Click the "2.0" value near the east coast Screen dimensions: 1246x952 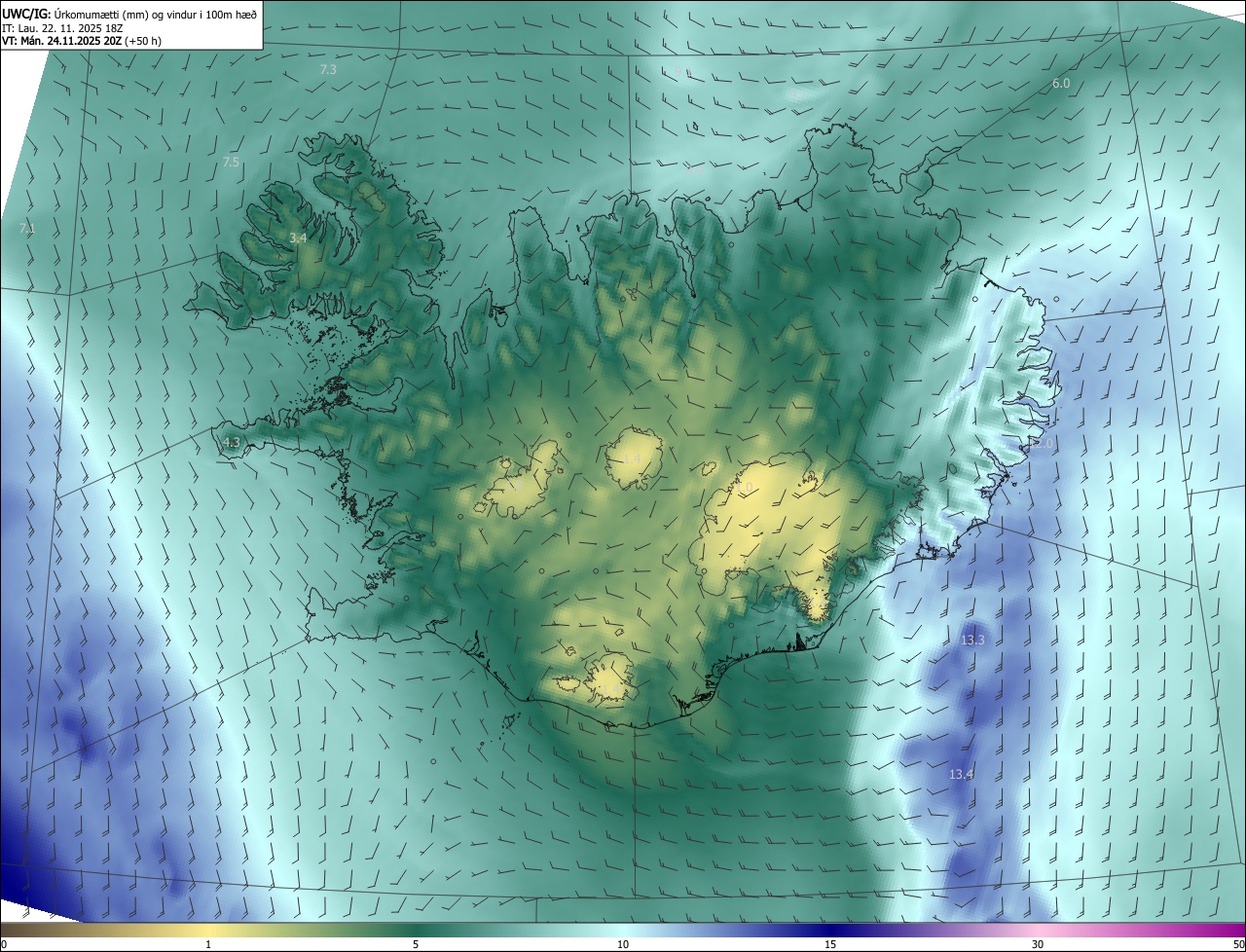[x=1044, y=444]
